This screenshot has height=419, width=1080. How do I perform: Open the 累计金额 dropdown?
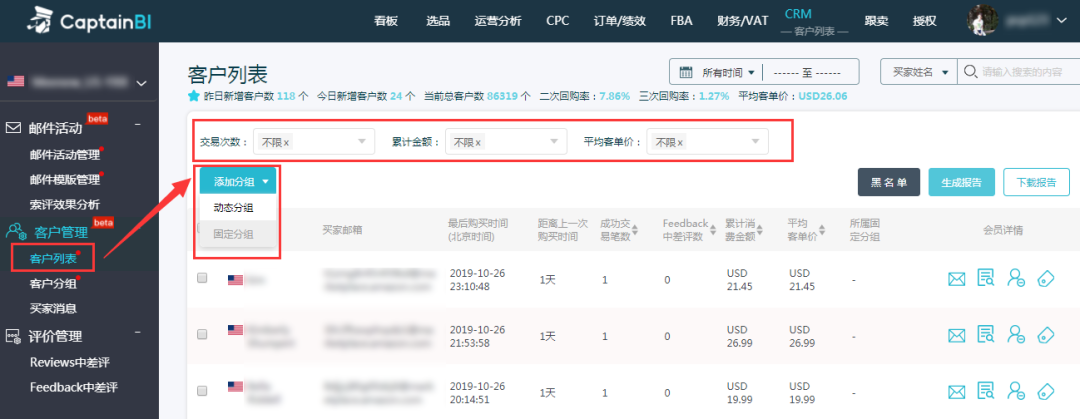coord(506,142)
